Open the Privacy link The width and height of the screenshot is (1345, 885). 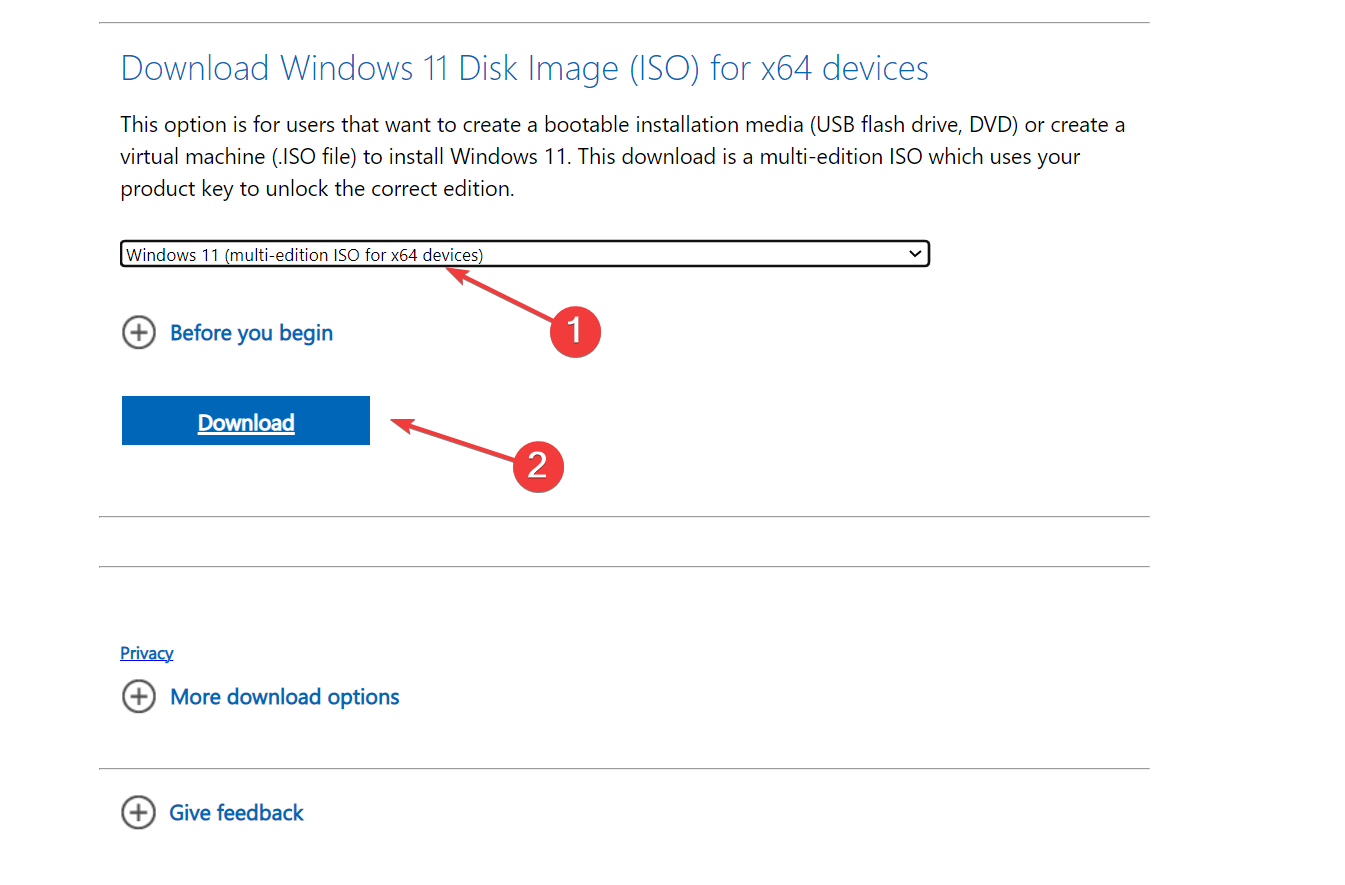pyautogui.click(x=147, y=653)
